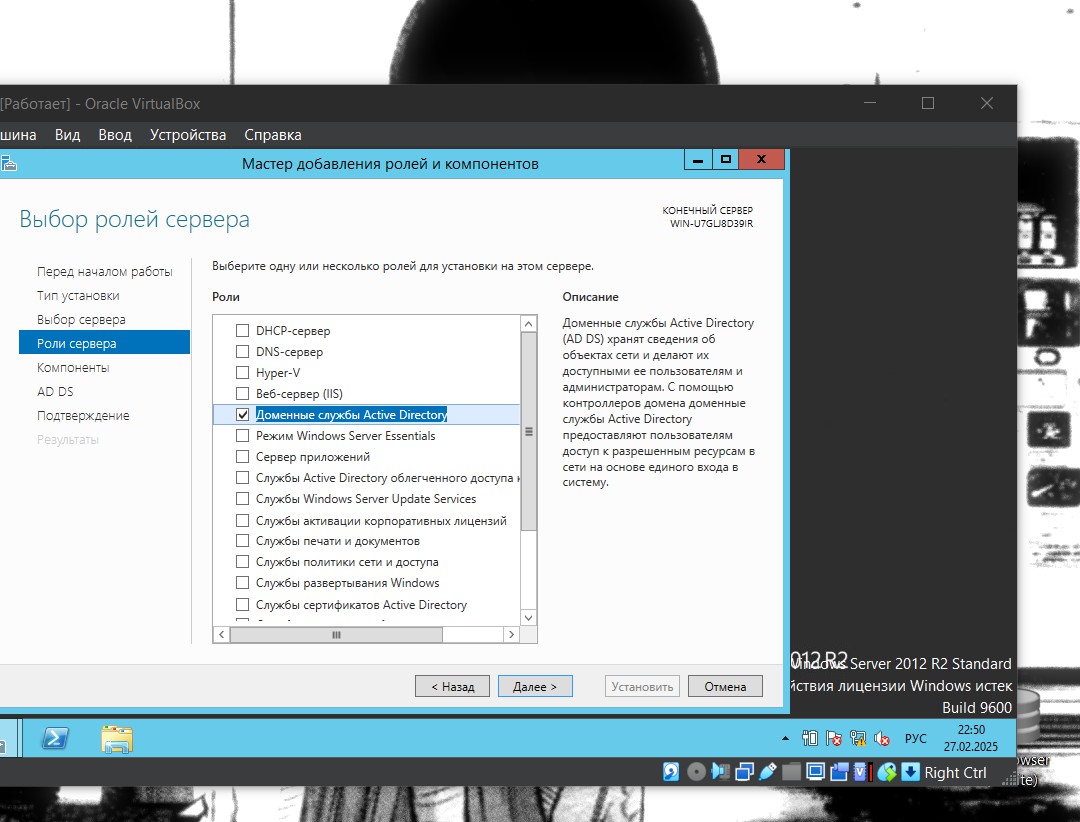Check Службы Windows Server Update Services

pos(242,499)
